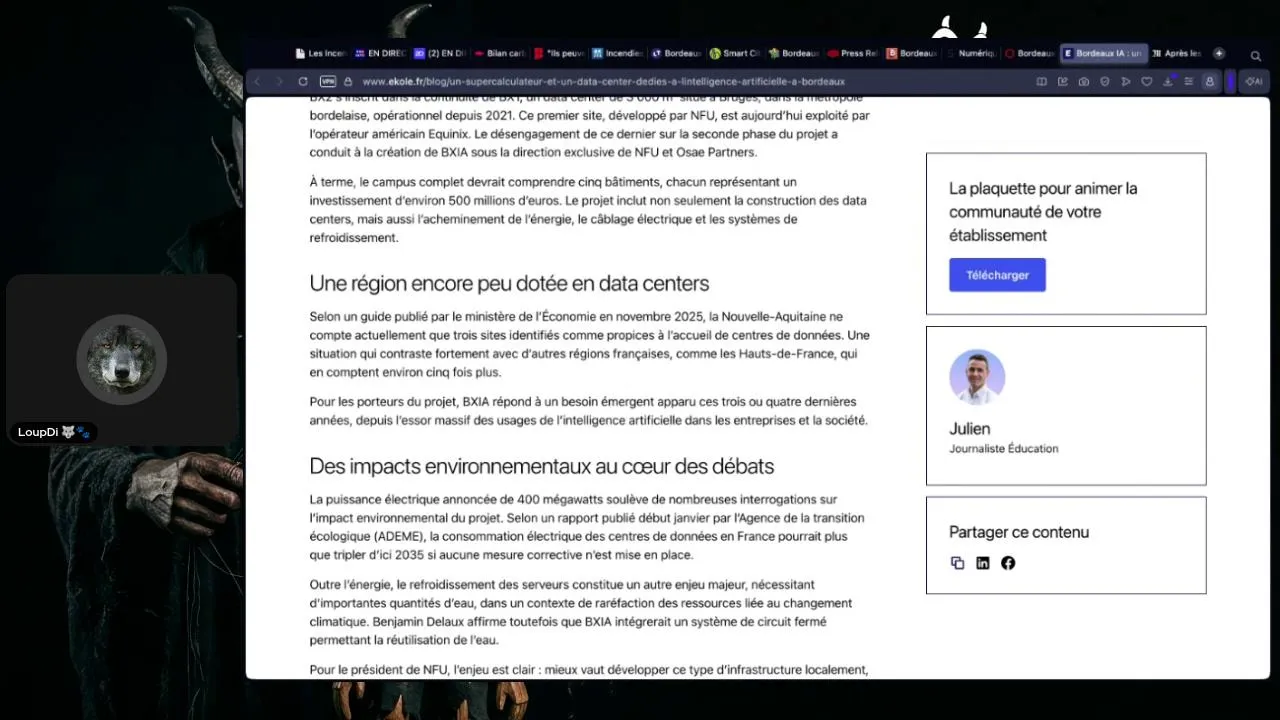Switch to the 'Ils peuv' tab

(560, 54)
